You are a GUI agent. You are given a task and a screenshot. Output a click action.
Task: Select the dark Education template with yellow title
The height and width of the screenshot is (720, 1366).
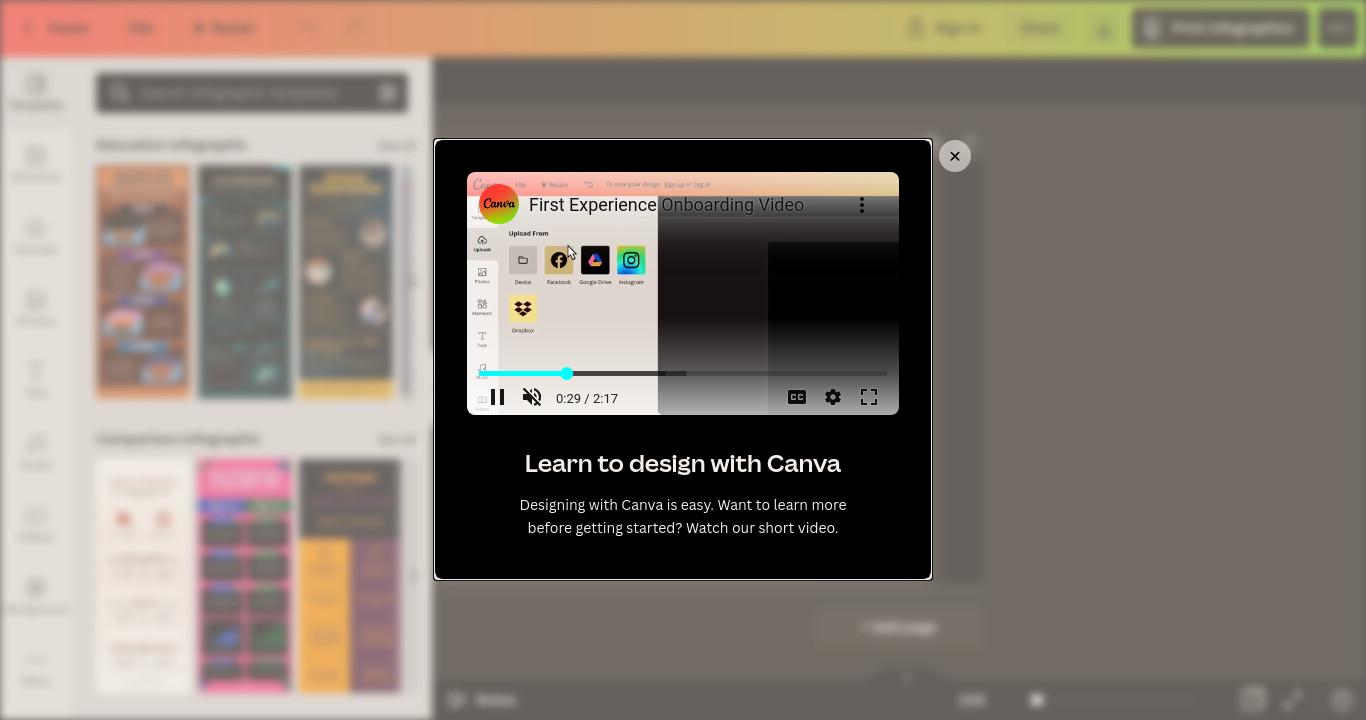pyautogui.click(x=347, y=282)
